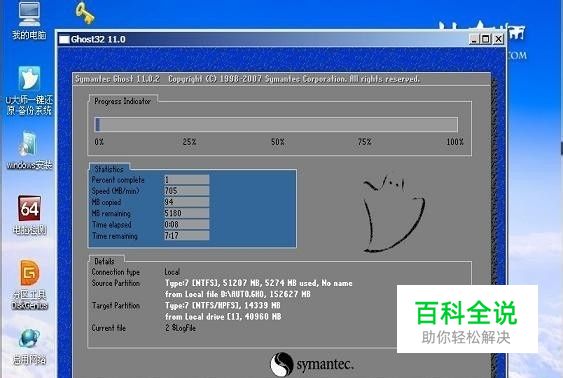Viewport: 563px width, 378px height.
Task: Click the Time remaining label
Action: click(115, 236)
